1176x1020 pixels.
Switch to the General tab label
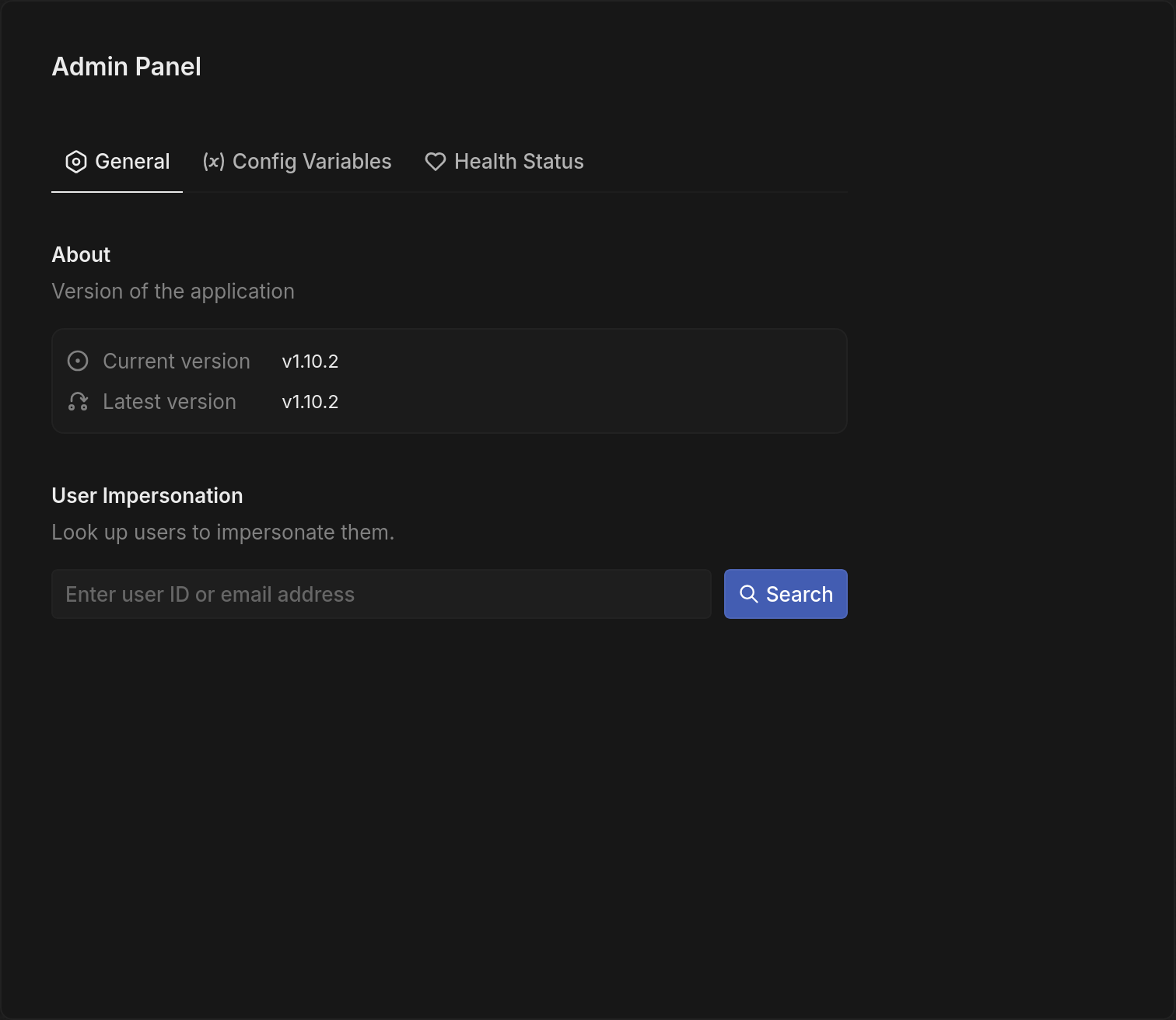(132, 162)
